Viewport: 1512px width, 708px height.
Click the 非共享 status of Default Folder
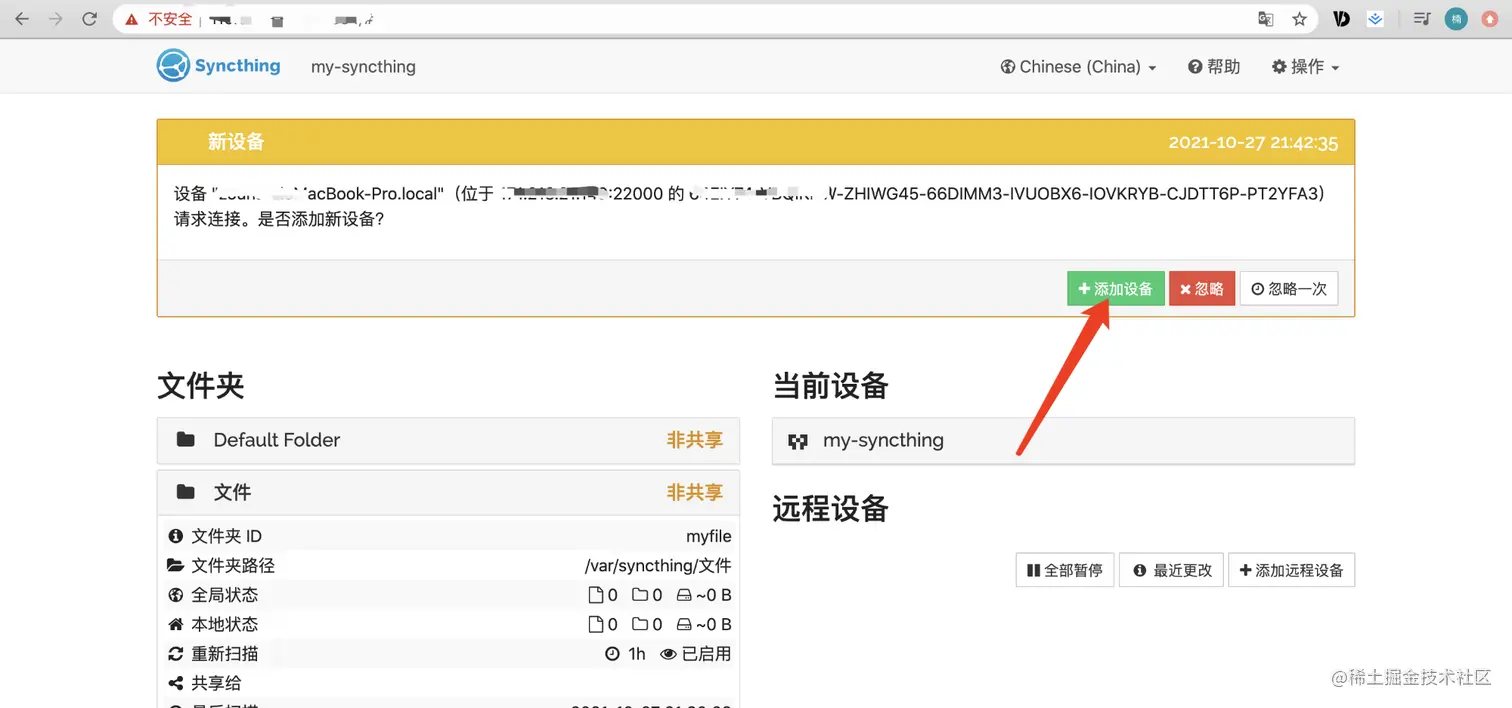pos(695,440)
